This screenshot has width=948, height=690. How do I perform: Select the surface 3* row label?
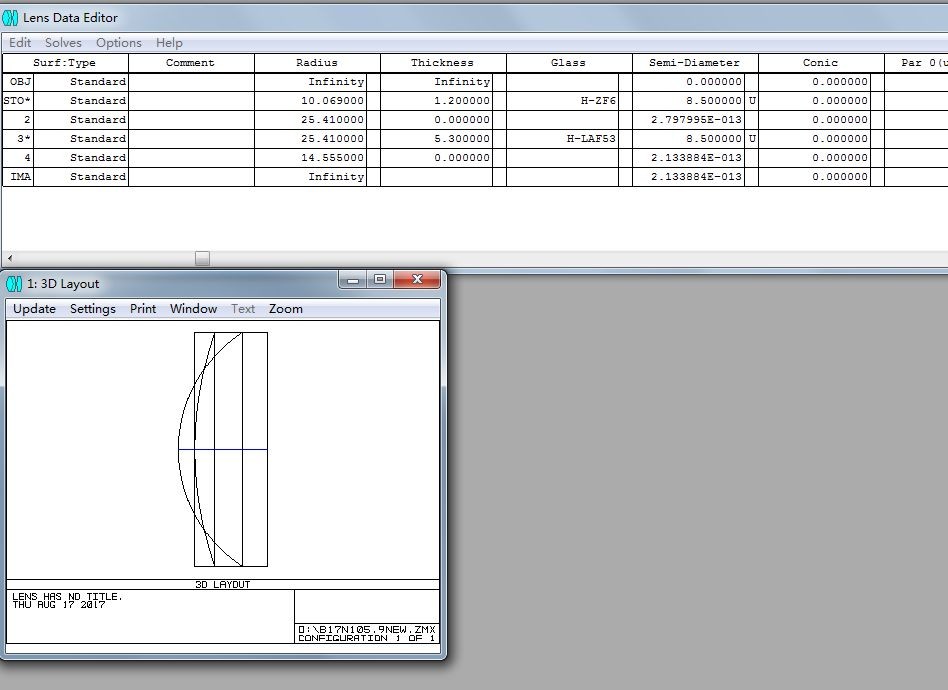(18, 139)
